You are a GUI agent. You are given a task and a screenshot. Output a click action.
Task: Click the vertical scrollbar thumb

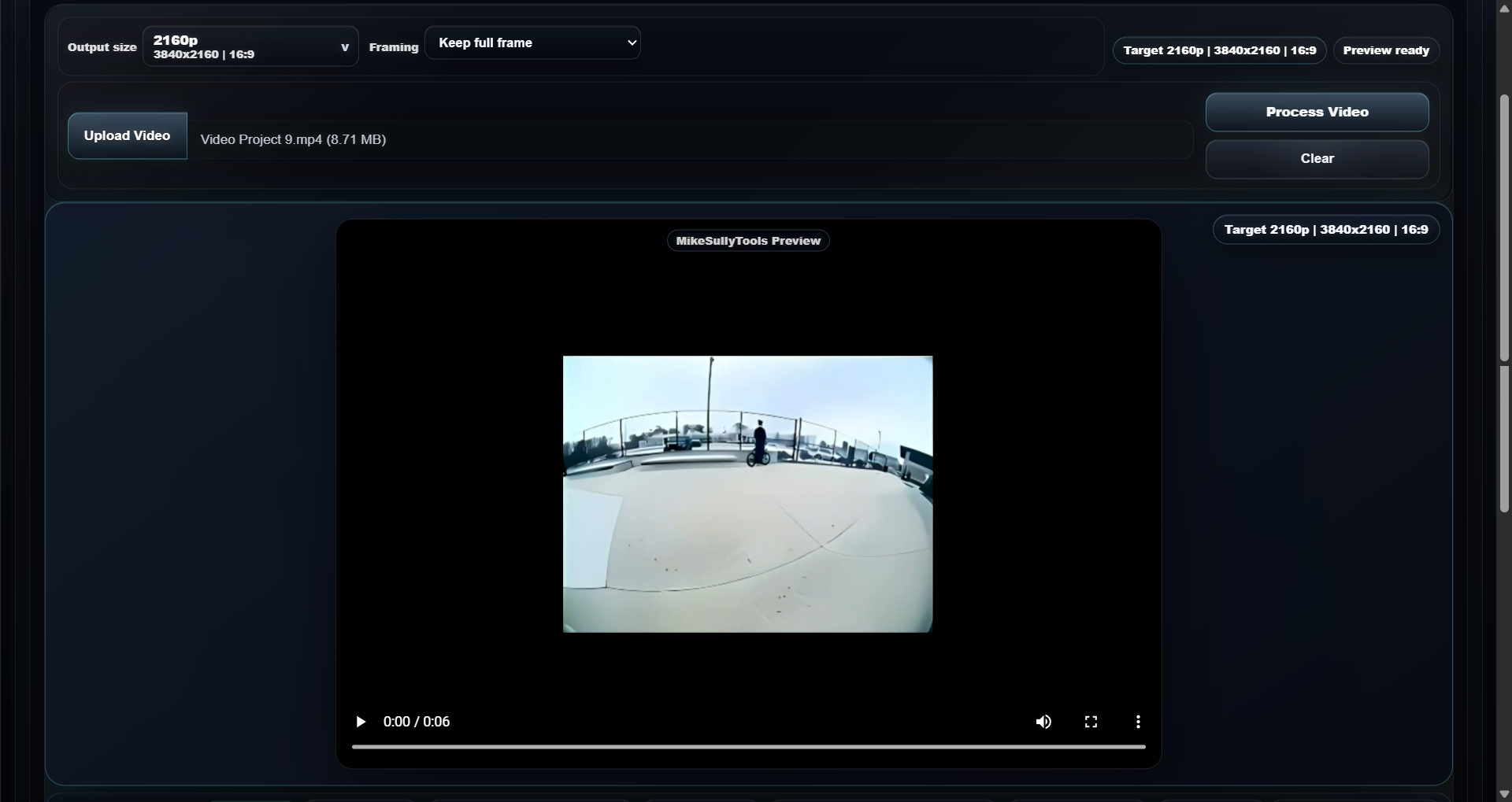point(1504,304)
